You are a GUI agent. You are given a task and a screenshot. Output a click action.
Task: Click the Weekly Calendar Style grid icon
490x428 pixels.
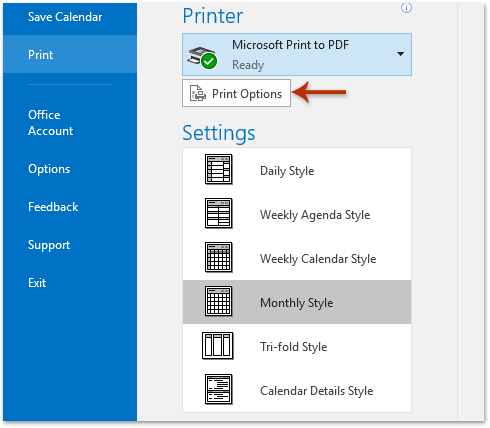219,257
